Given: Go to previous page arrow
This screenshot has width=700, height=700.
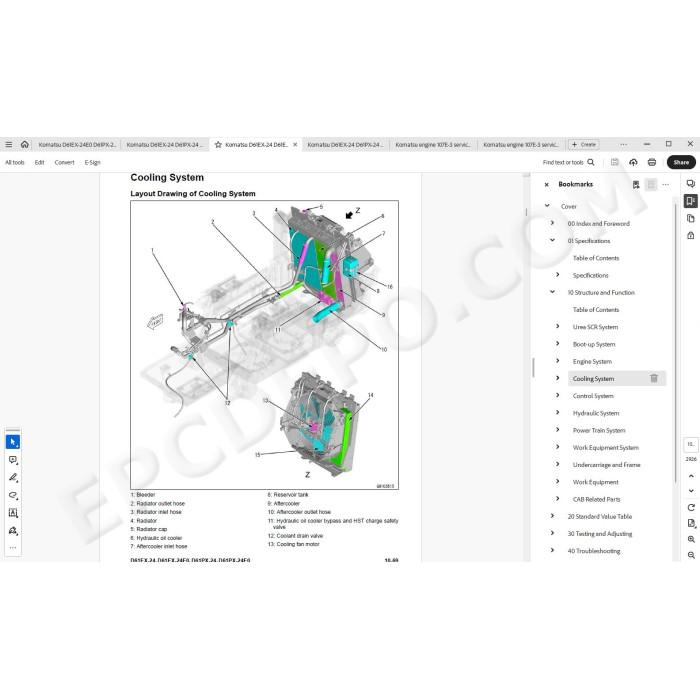Looking at the screenshot, I should (691, 476).
